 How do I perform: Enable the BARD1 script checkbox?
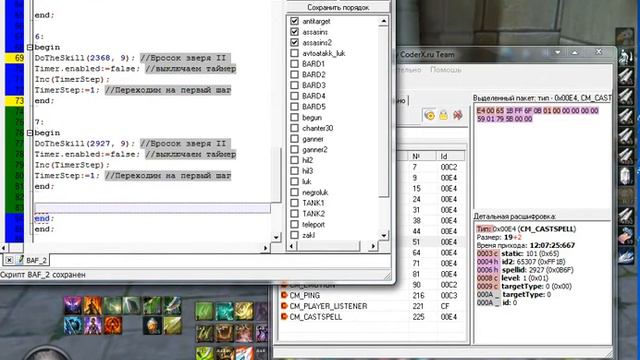pos(294,64)
